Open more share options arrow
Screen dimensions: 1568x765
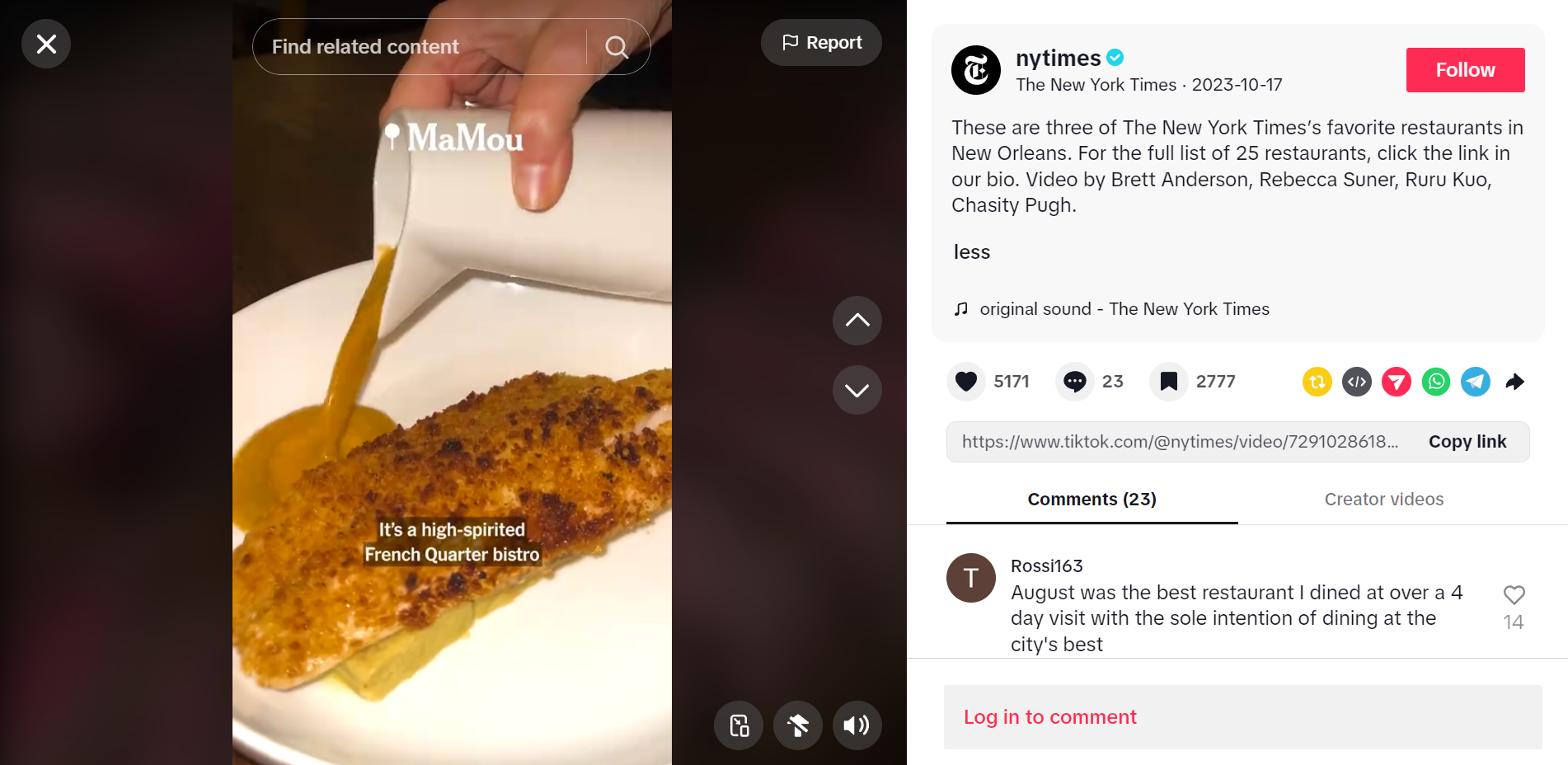[1514, 382]
